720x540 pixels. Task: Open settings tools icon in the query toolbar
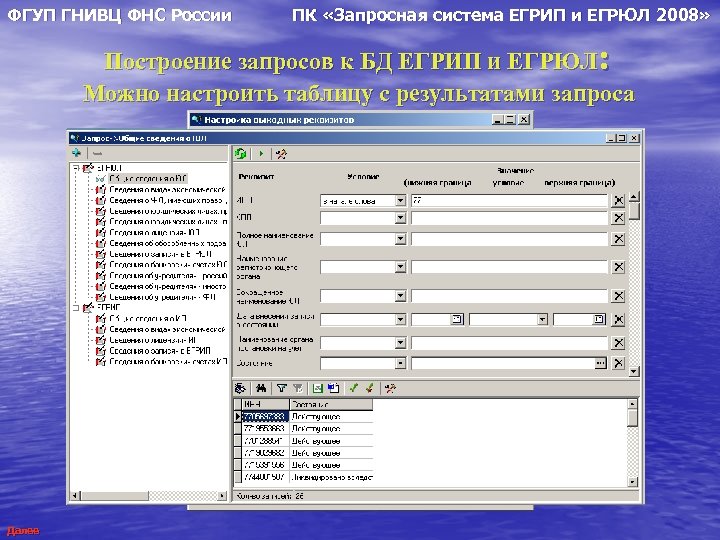point(281,154)
